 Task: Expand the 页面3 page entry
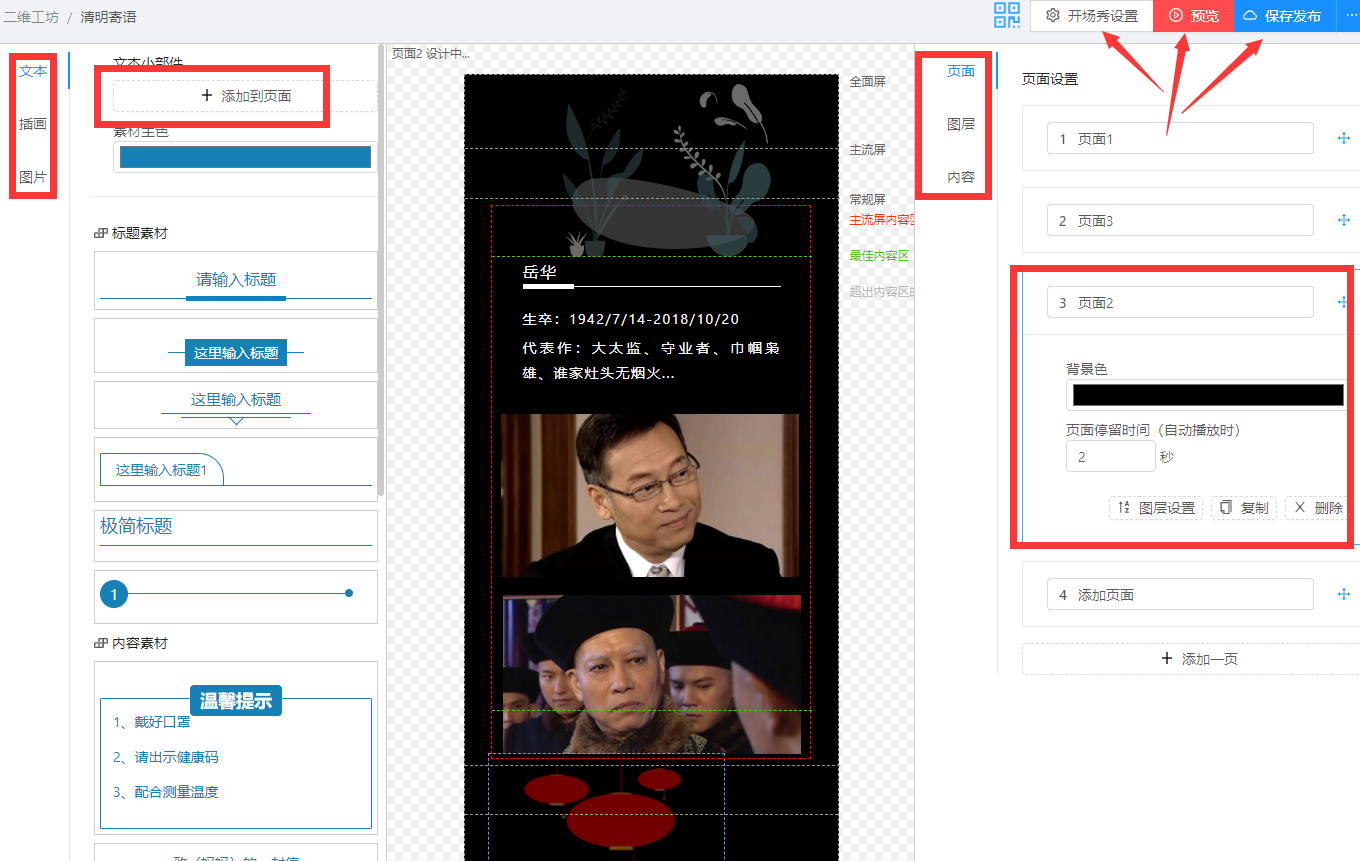(1180, 221)
